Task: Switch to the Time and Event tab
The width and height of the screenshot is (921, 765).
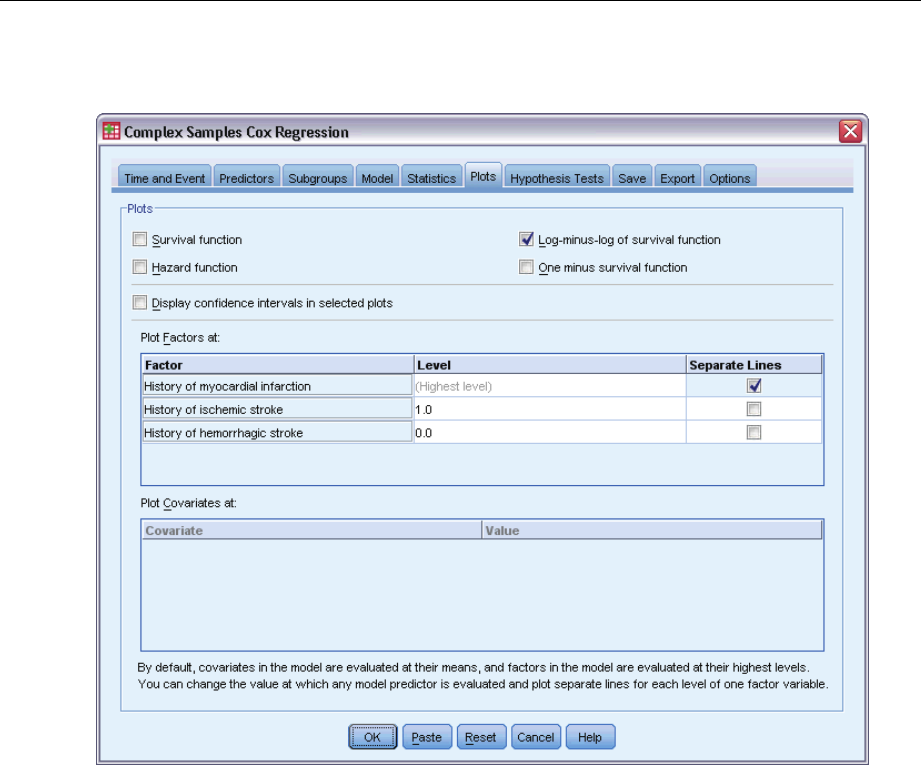Action: (x=164, y=178)
